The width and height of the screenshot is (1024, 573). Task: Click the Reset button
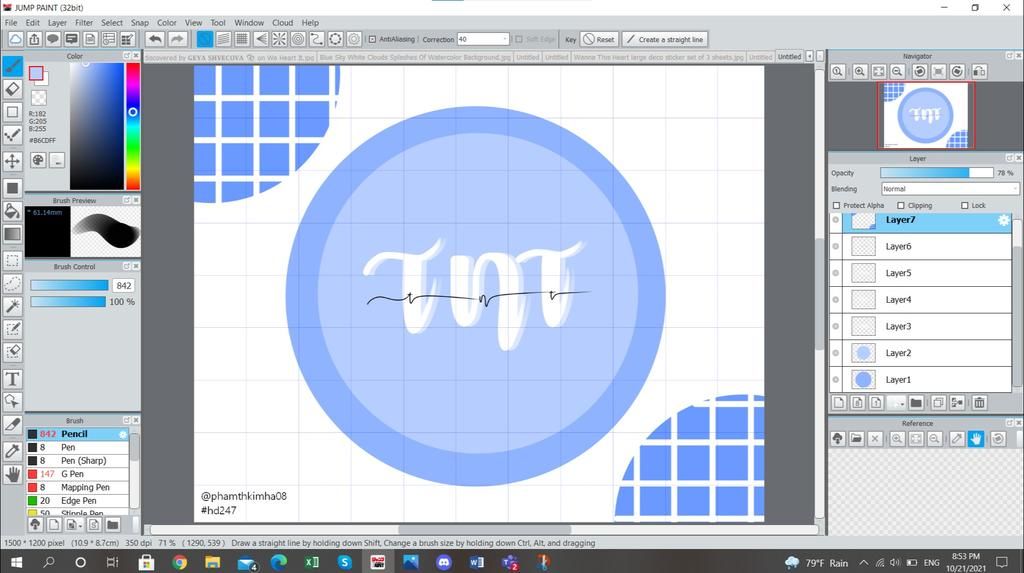click(598, 39)
